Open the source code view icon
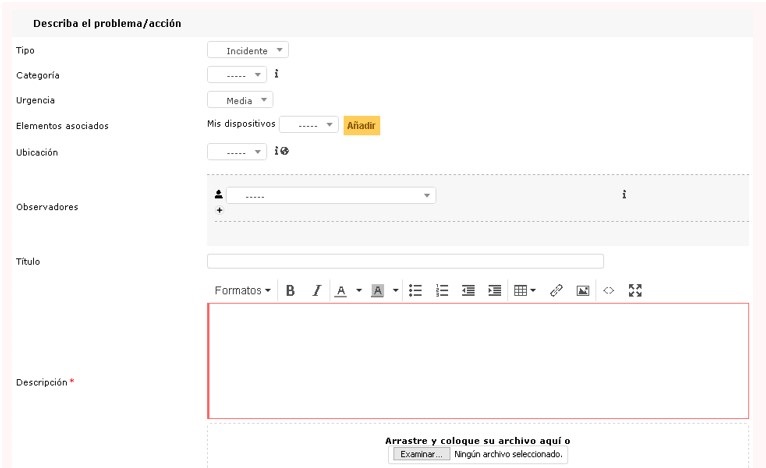Screen dimensions: 766x468 coord(607,290)
